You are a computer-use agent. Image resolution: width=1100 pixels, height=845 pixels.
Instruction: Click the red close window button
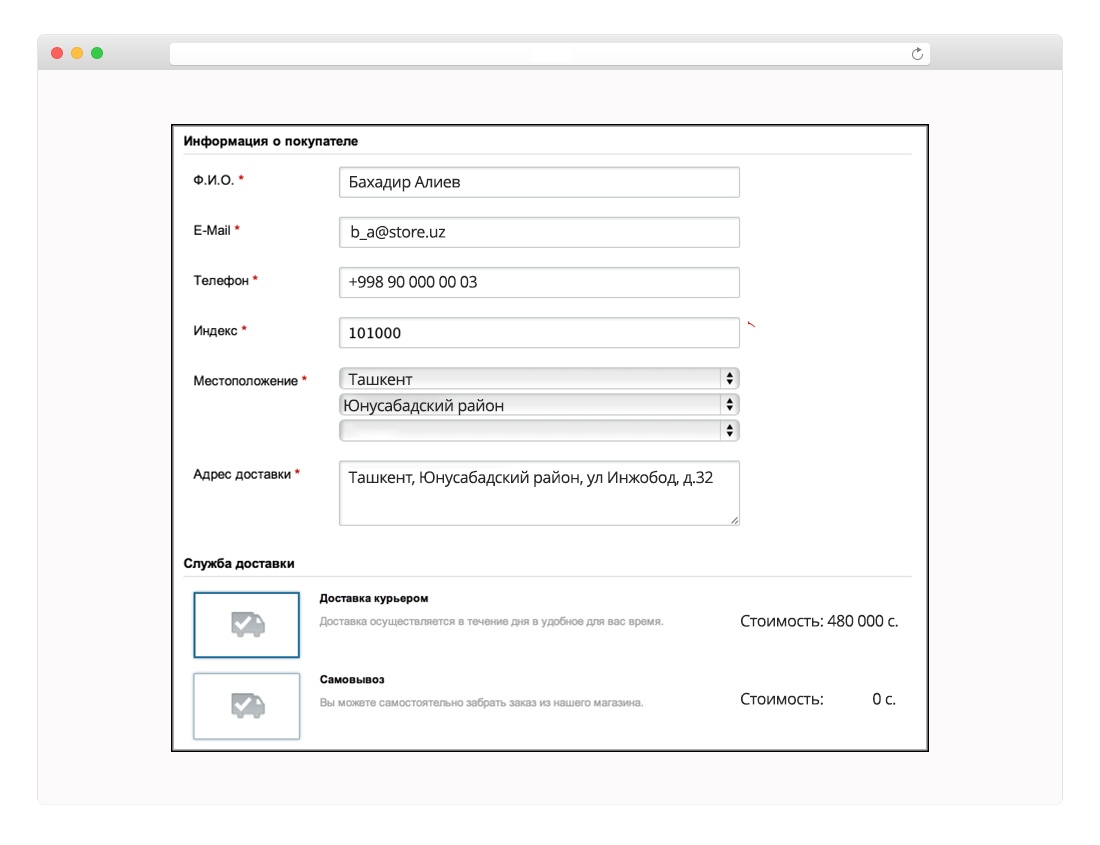tap(57, 53)
